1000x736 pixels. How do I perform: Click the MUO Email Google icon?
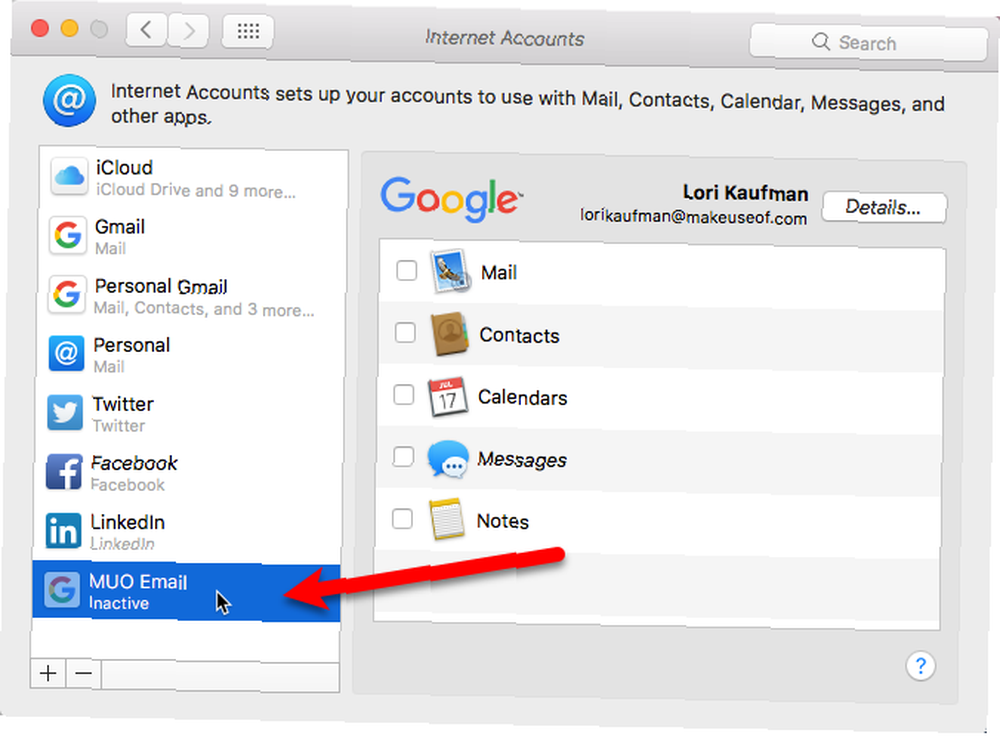pos(62,589)
